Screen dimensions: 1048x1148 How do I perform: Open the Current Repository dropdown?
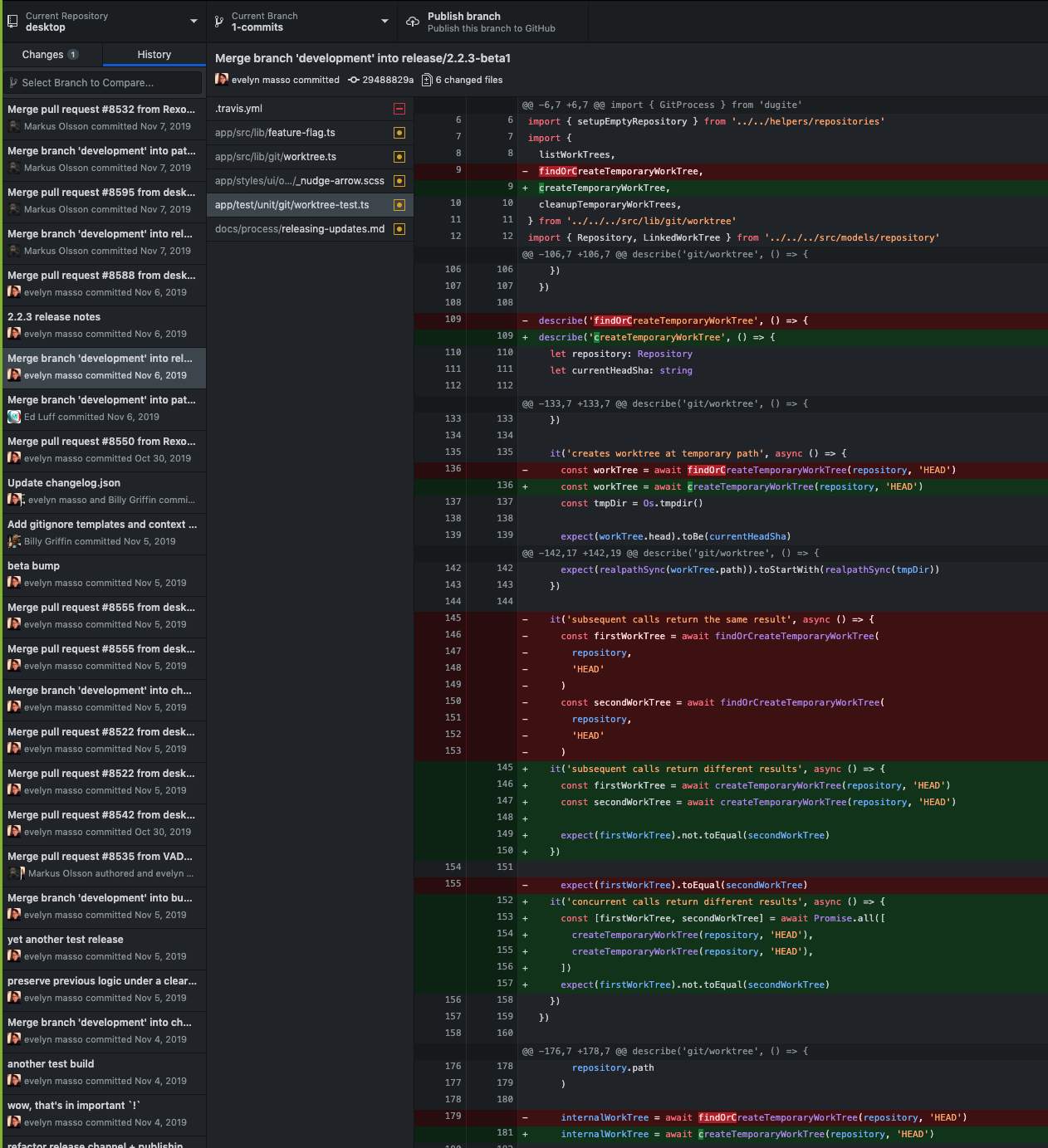point(104,21)
